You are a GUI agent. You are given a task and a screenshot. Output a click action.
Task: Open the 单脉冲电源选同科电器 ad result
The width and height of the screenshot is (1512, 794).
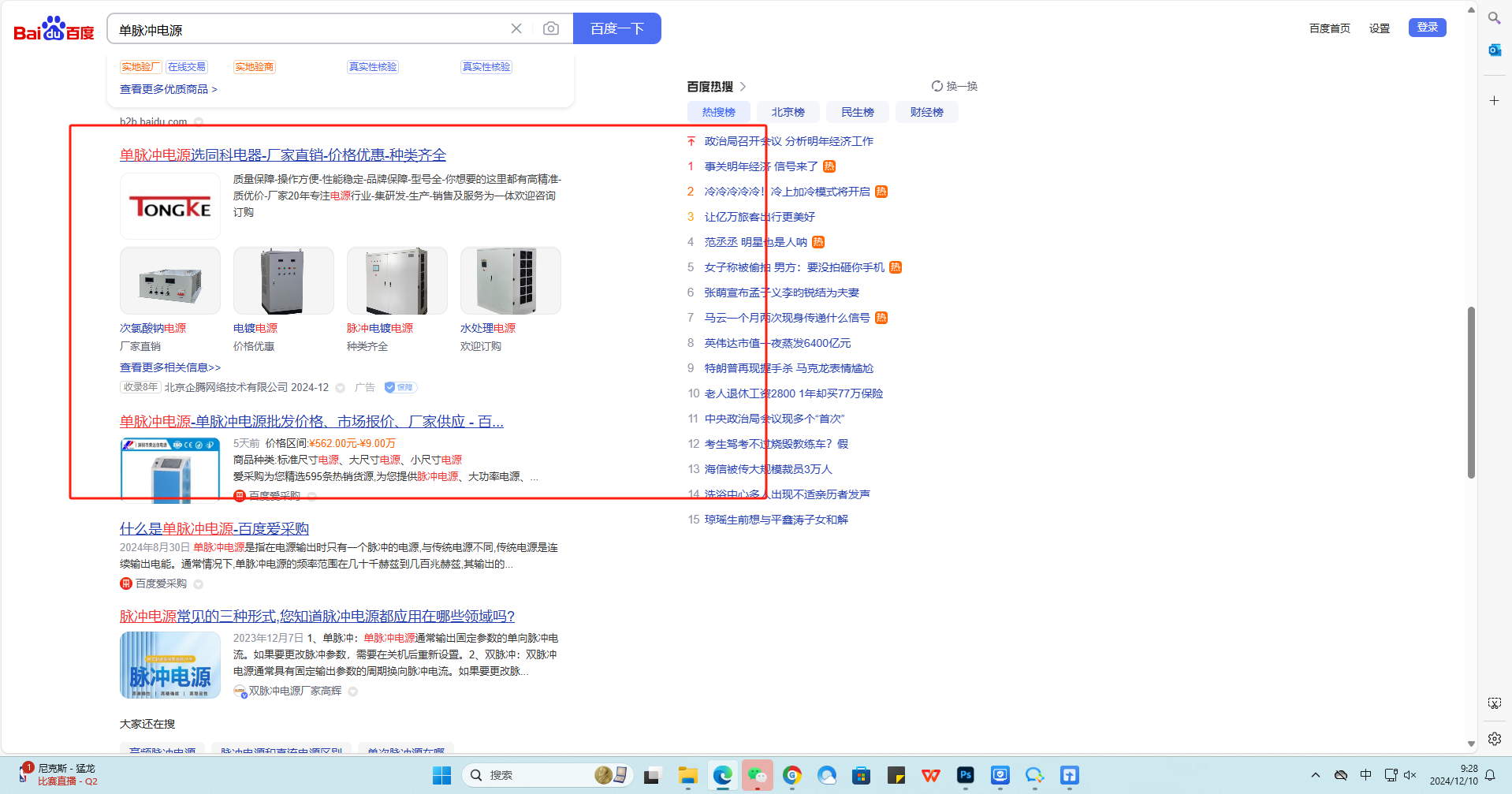pos(283,155)
